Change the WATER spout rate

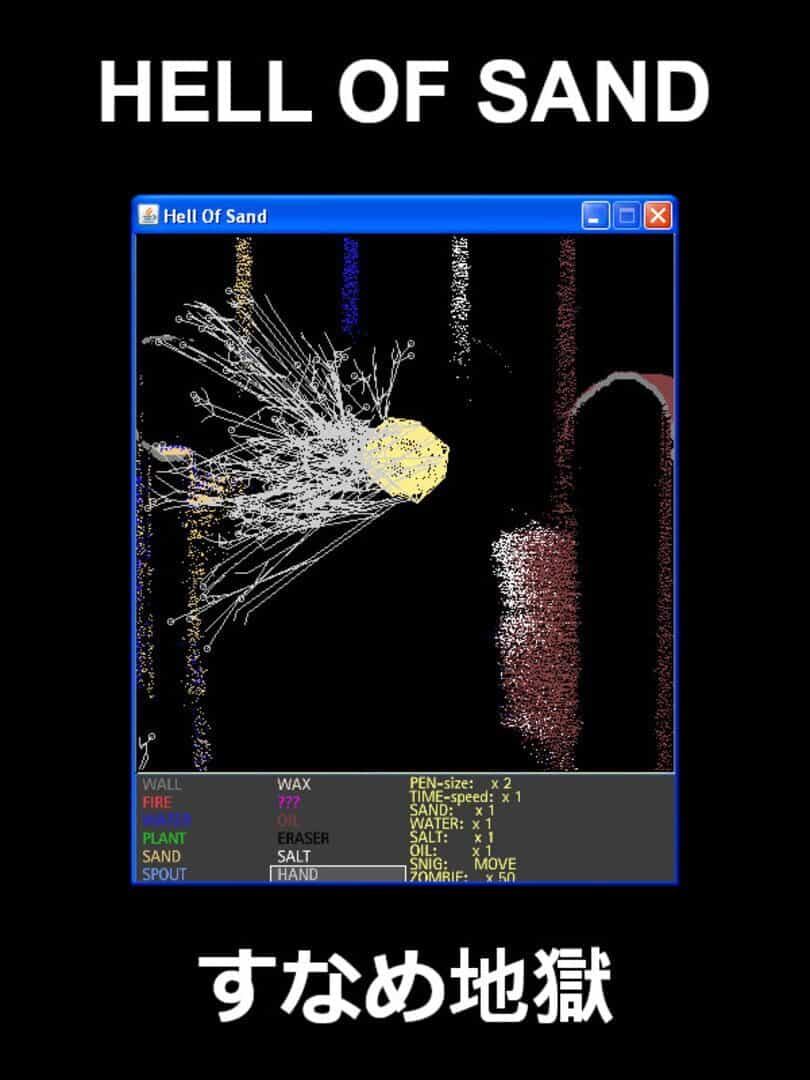point(451,823)
